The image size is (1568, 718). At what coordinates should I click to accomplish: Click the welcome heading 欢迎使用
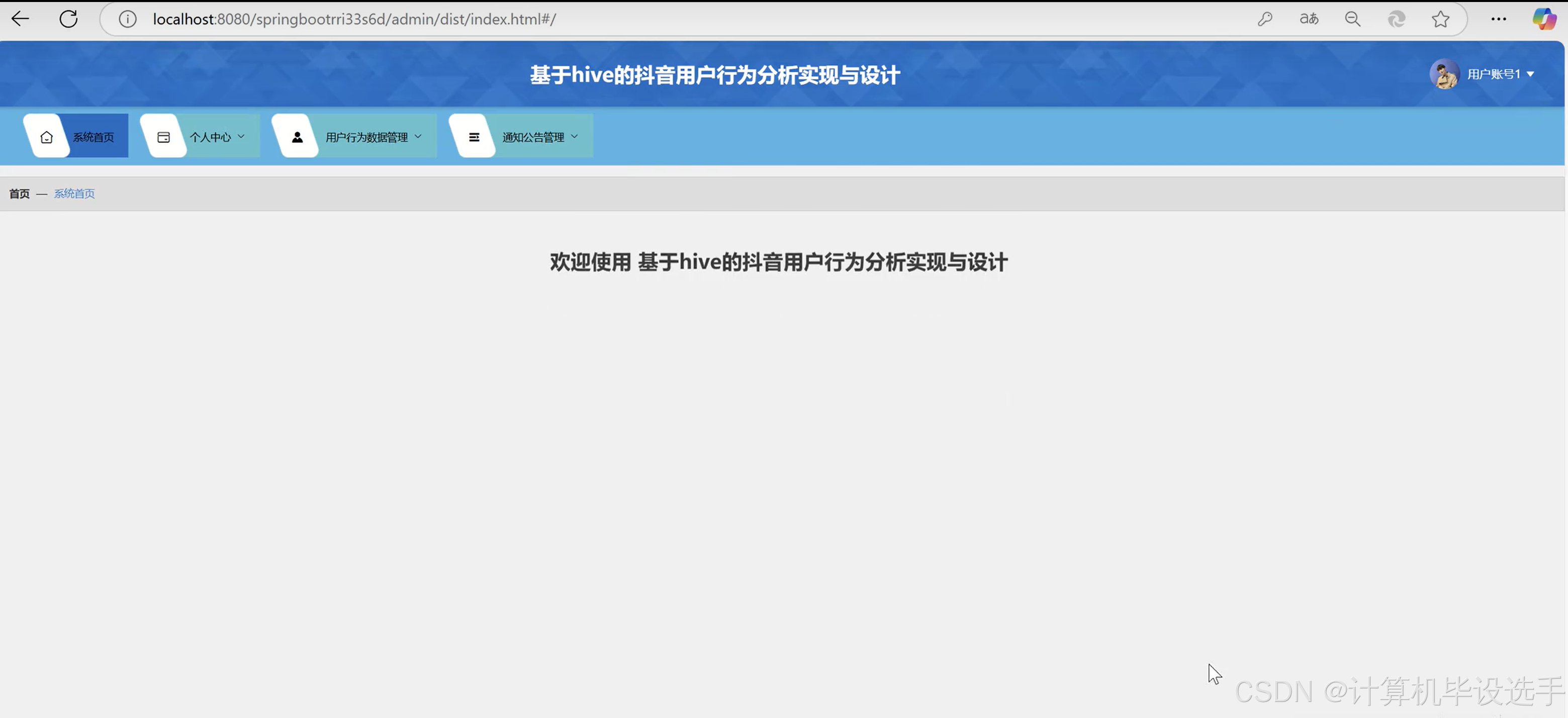(590, 262)
